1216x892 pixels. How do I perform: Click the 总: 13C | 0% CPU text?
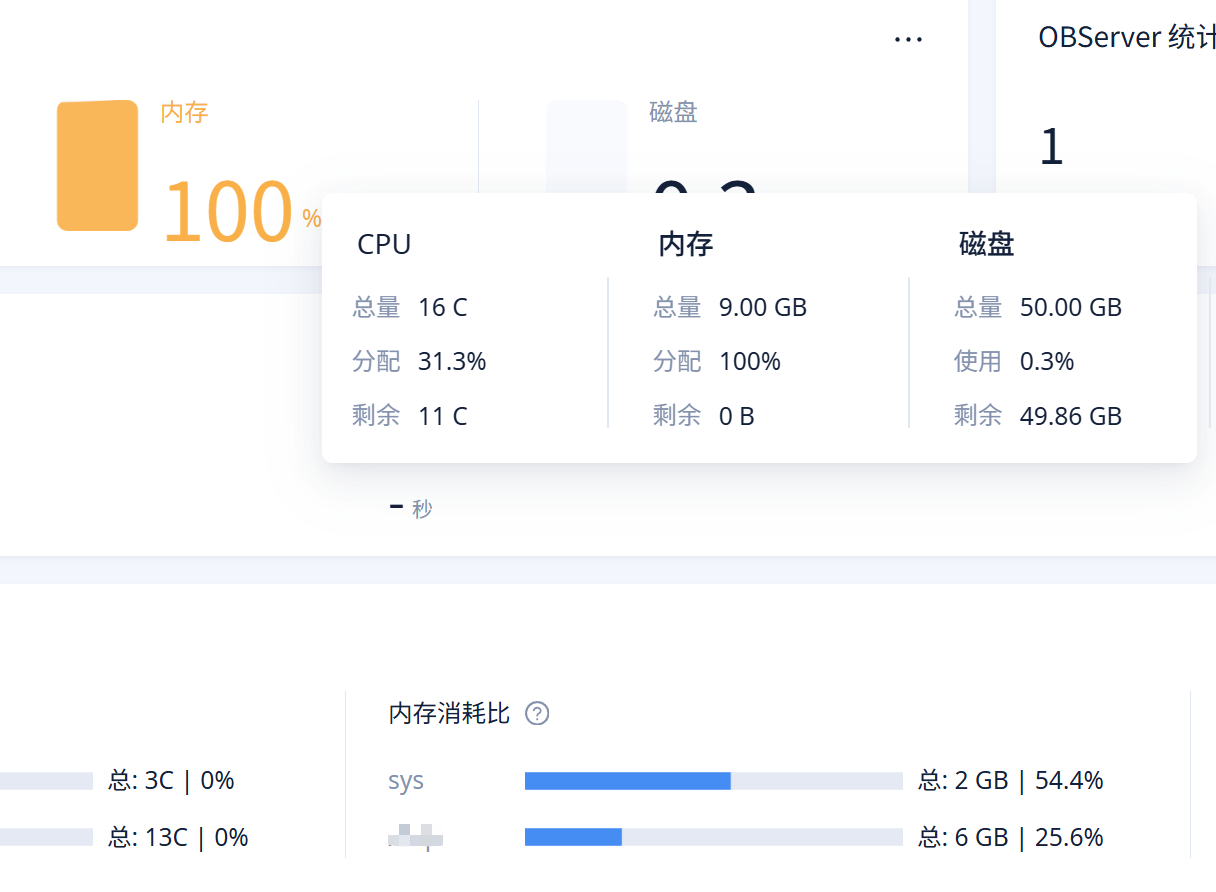178,837
